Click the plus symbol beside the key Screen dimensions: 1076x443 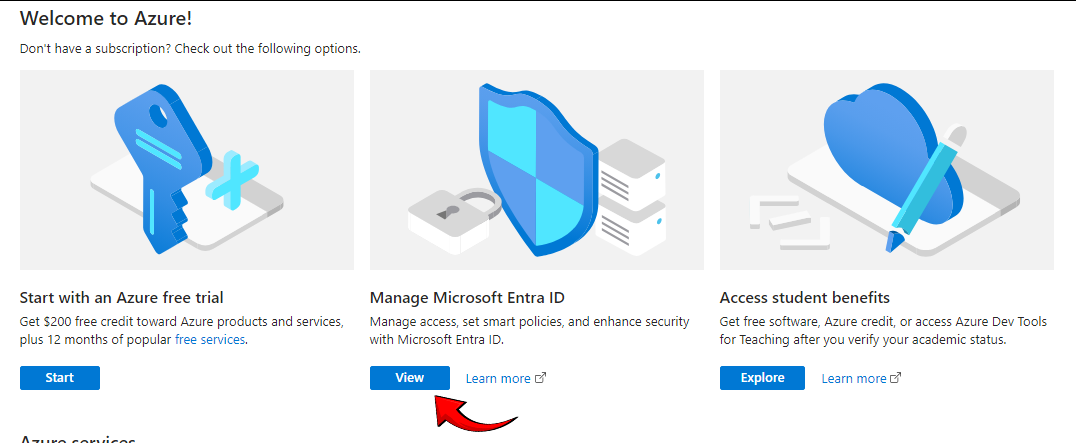[232, 178]
